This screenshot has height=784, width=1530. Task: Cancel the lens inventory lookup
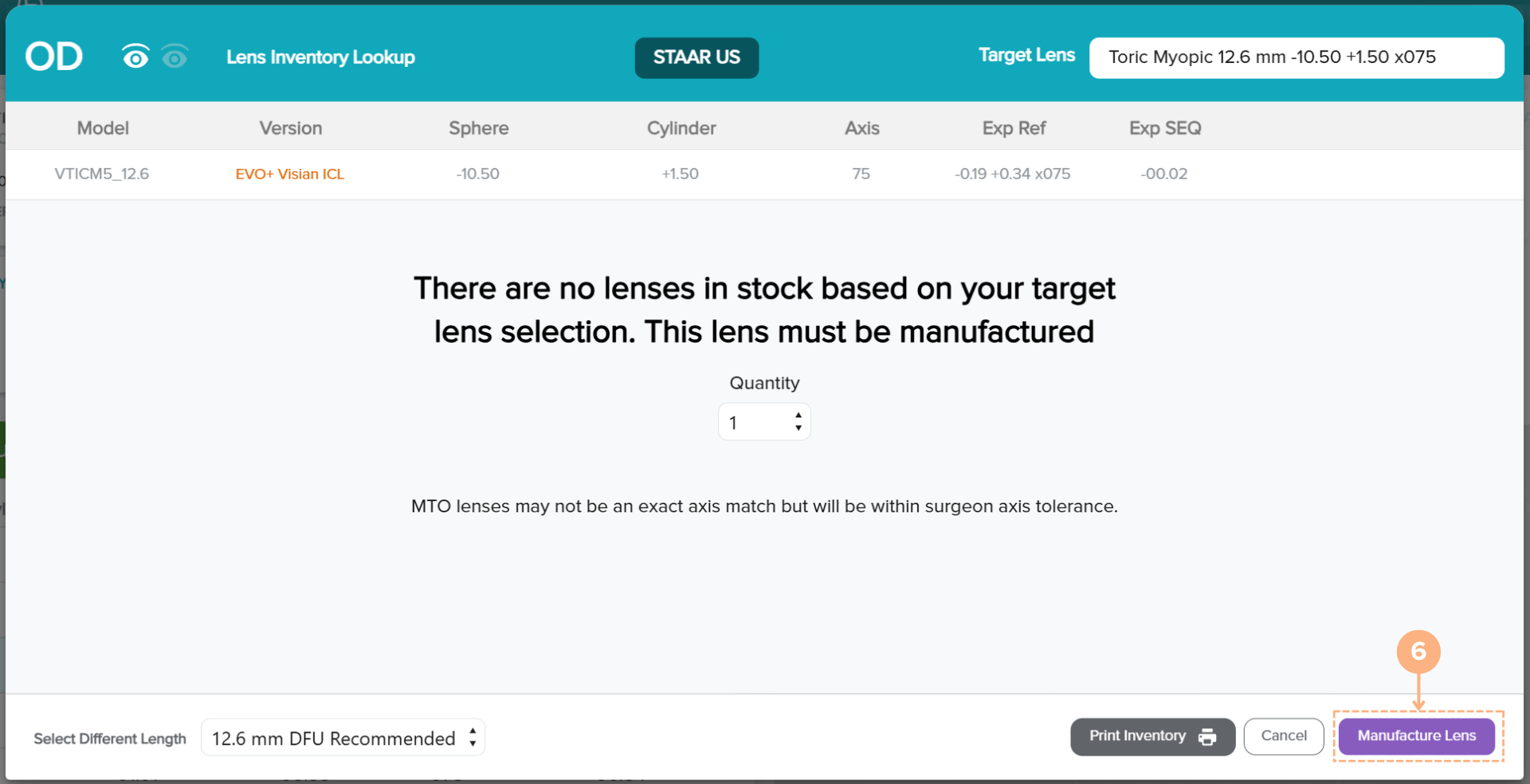1283,736
